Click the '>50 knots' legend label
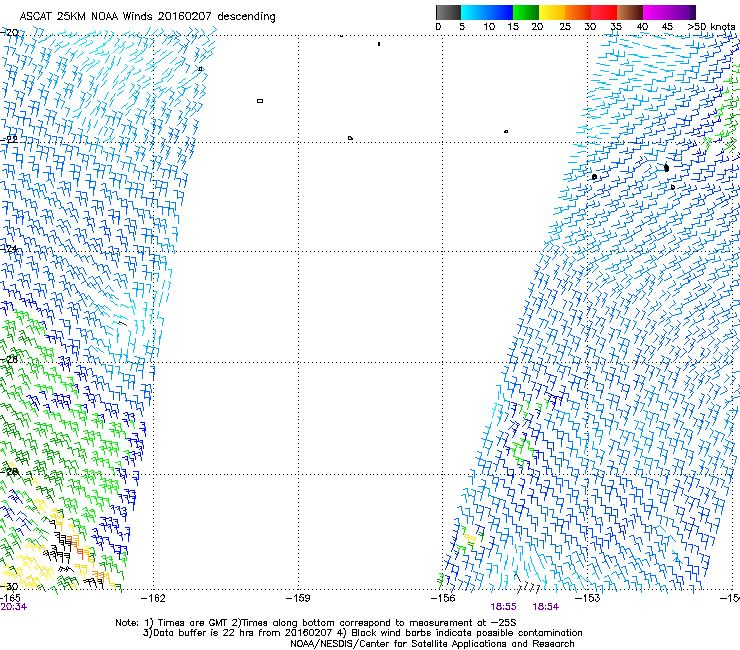Image resolution: width=740 pixels, height=650 pixels. (x=711, y=26)
